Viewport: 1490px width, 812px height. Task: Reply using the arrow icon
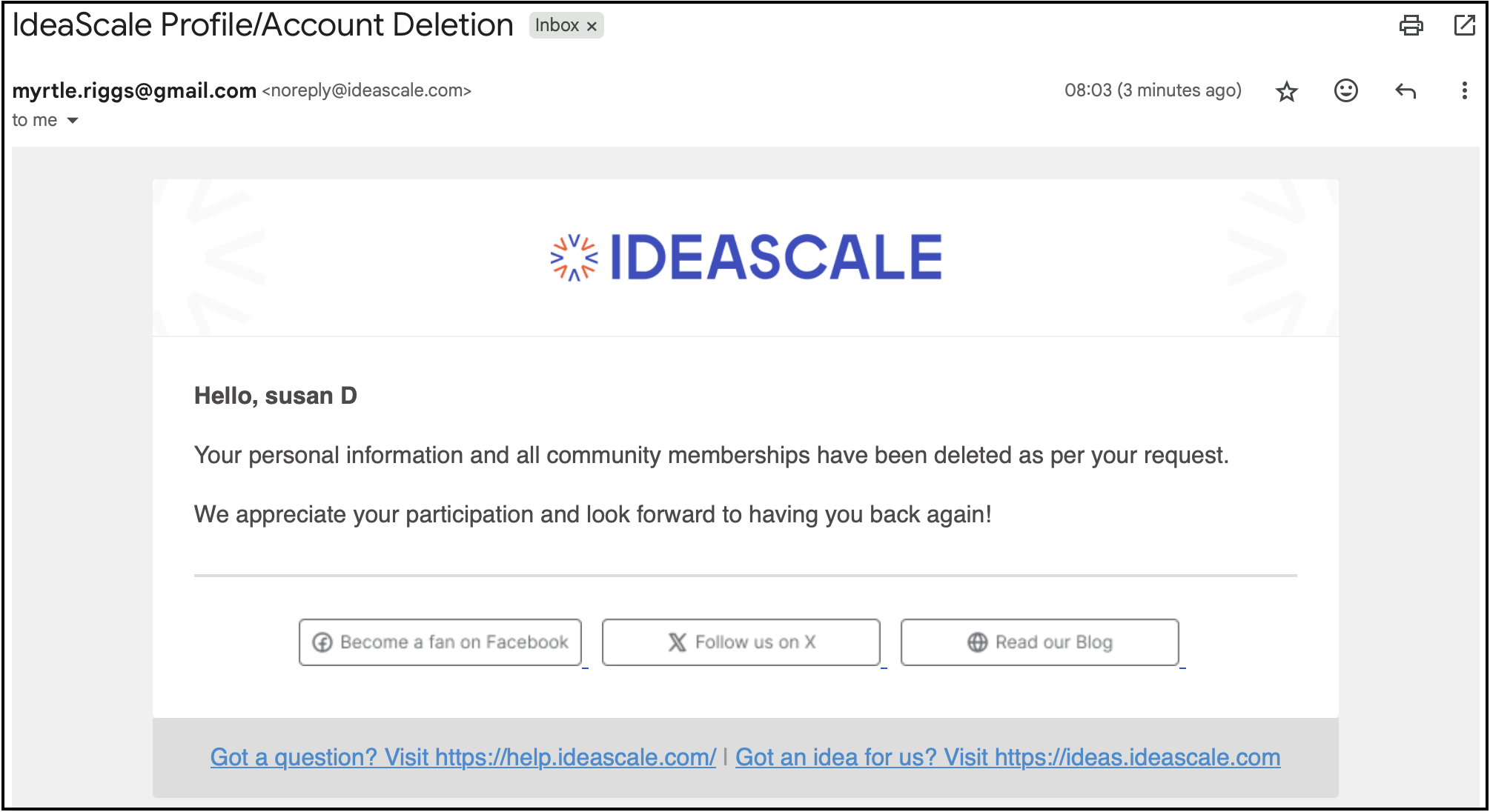pyautogui.click(x=1405, y=90)
